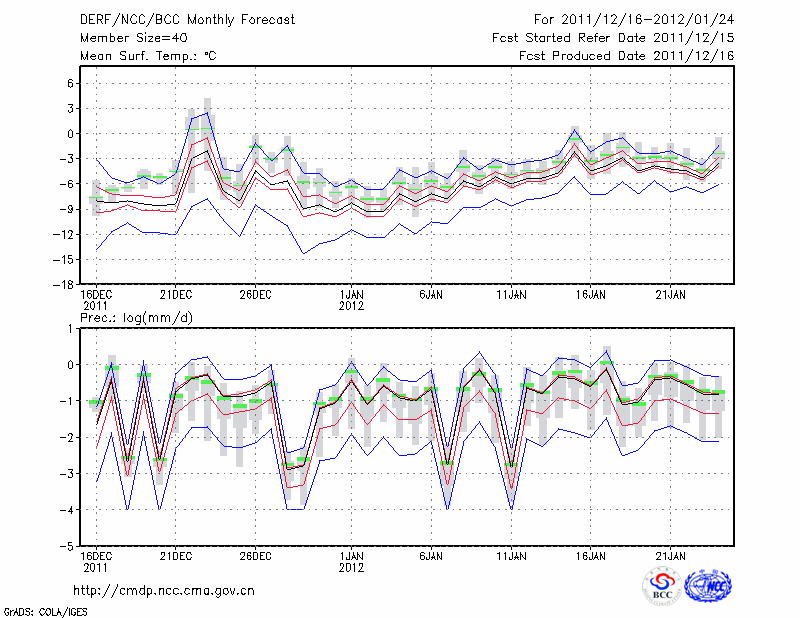
Task: Select 1JAN 2012 marker under temperature chart
Action: [351, 299]
